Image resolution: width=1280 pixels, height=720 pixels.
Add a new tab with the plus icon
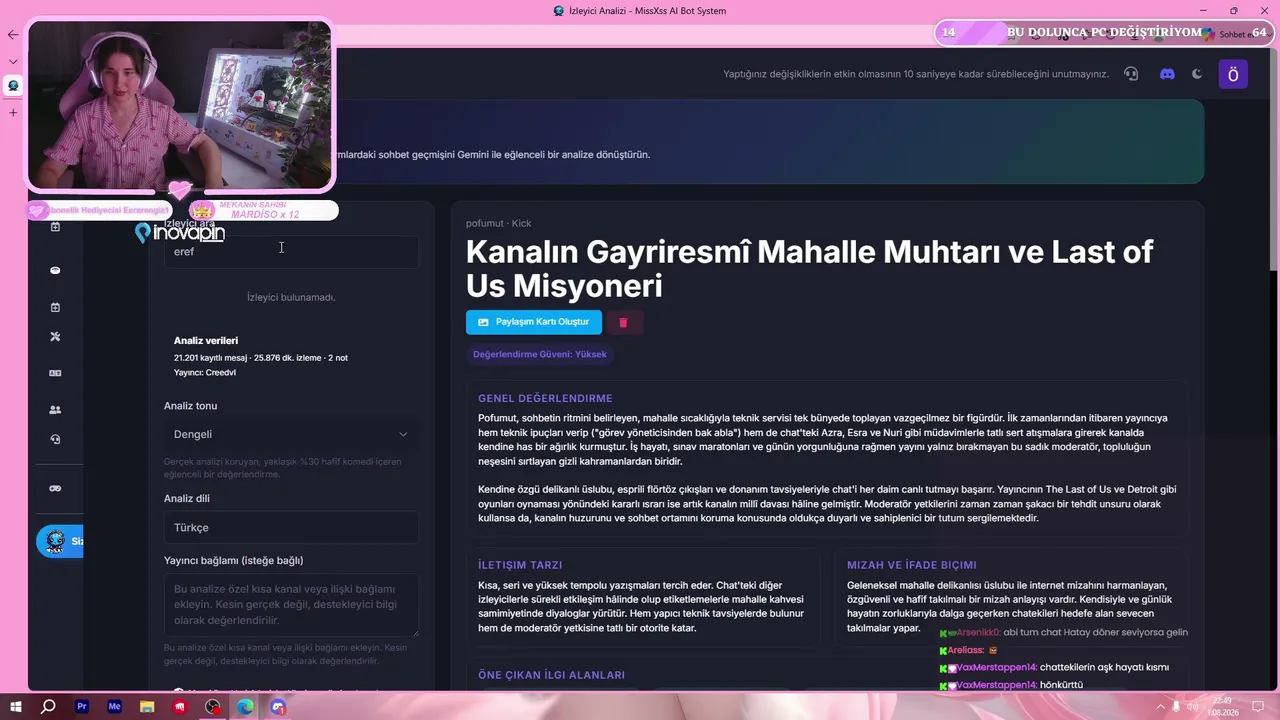tap(13, 112)
